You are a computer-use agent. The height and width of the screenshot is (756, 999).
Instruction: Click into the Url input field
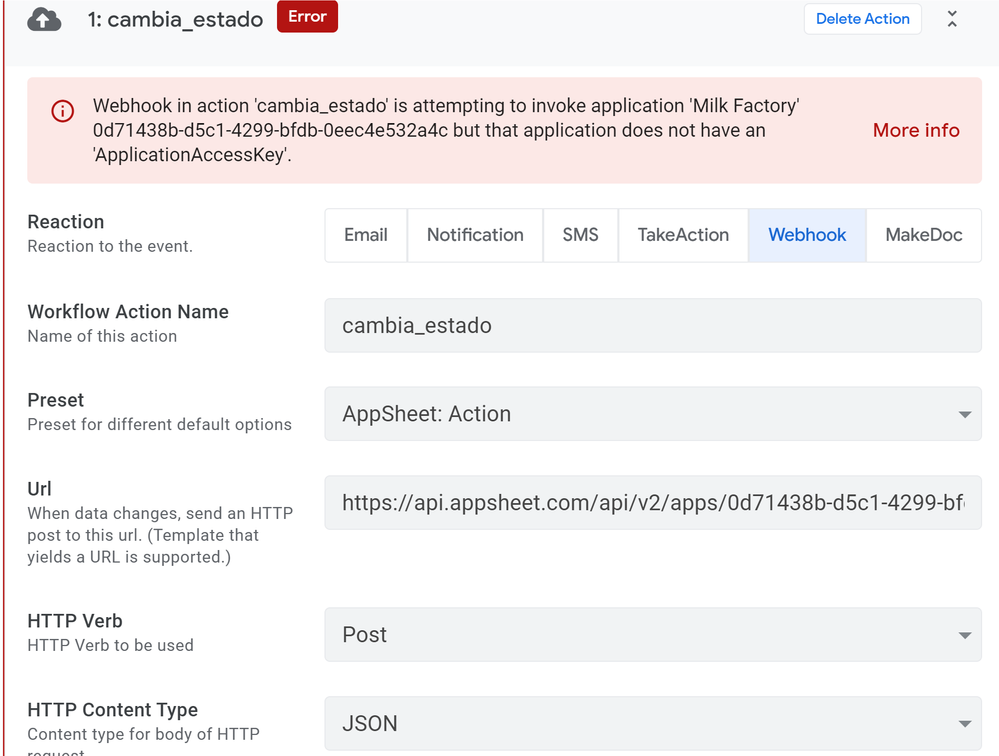click(x=653, y=503)
